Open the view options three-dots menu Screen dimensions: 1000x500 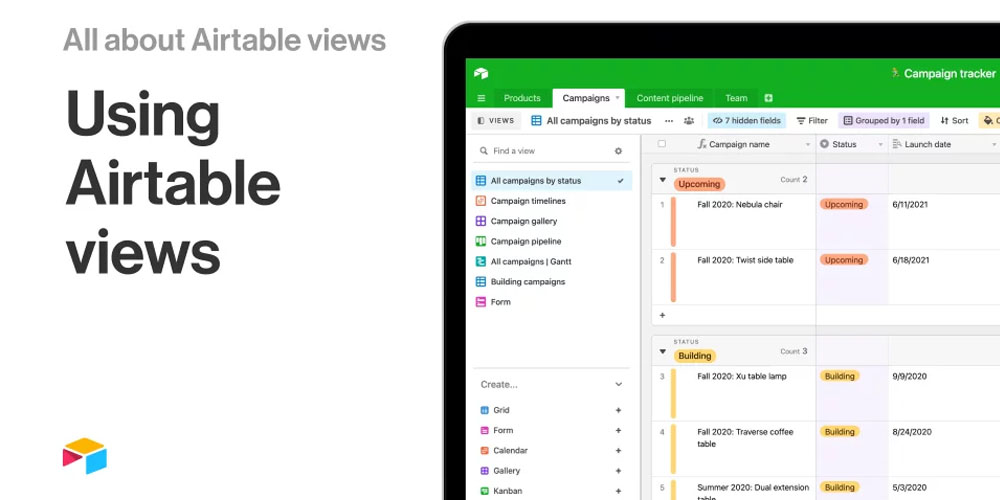[x=668, y=121]
